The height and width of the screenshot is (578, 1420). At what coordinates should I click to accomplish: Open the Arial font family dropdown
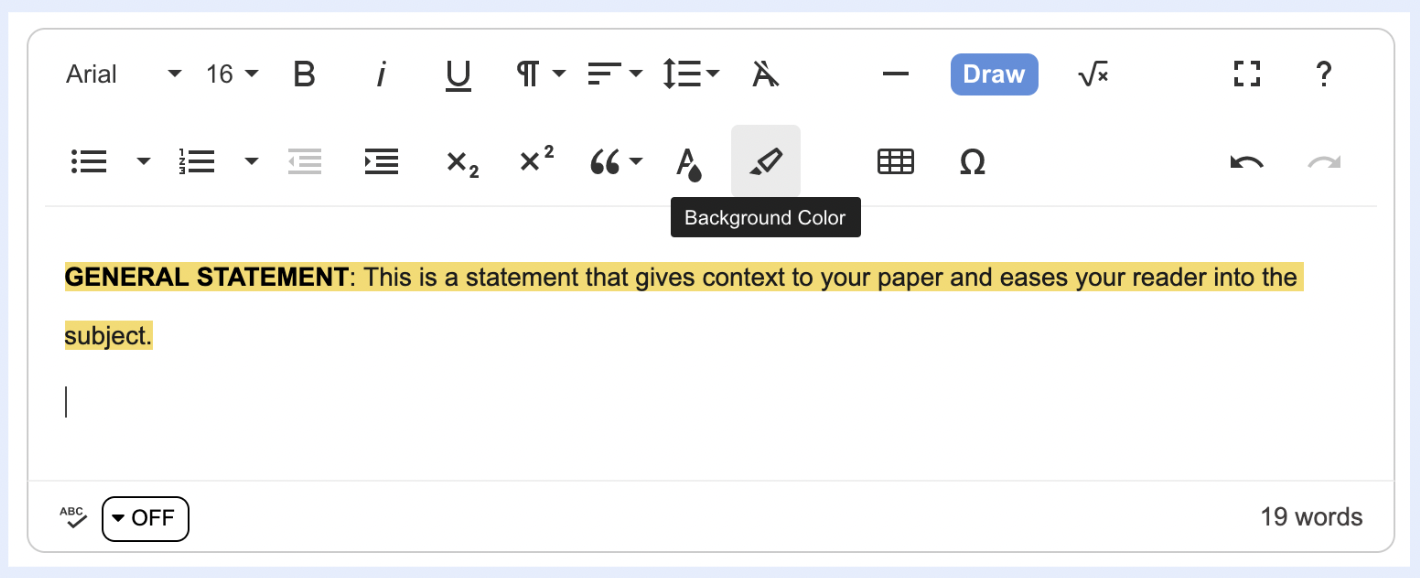[x=124, y=74]
